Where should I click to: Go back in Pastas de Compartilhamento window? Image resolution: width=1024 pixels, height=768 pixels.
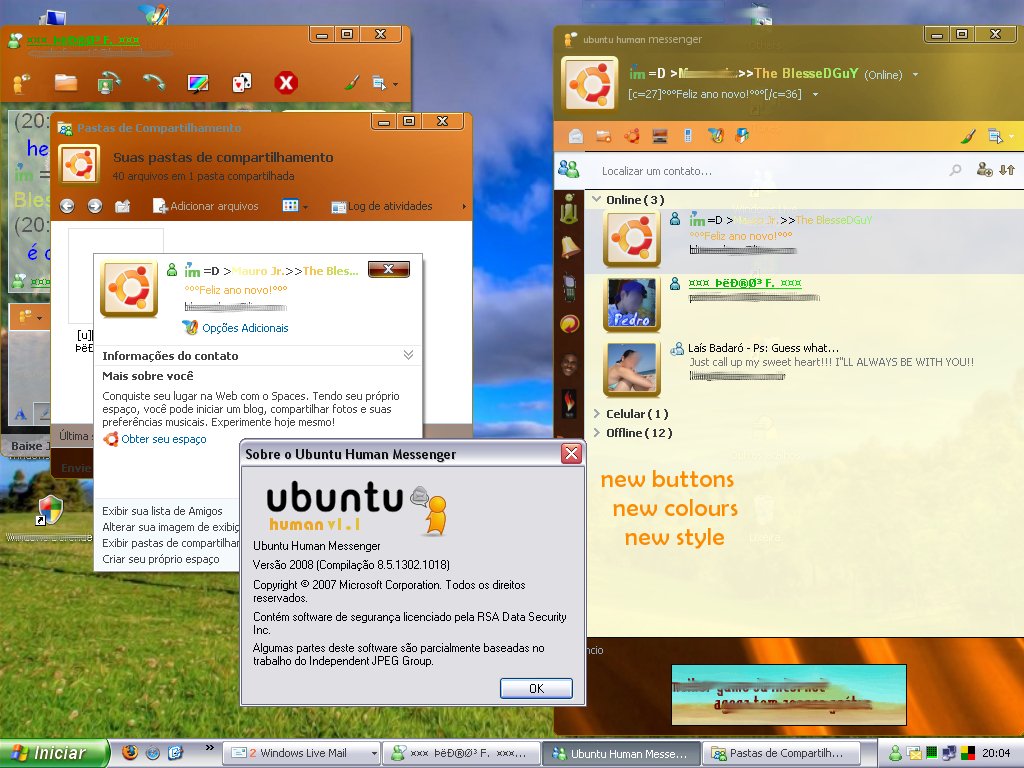click(67, 206)
